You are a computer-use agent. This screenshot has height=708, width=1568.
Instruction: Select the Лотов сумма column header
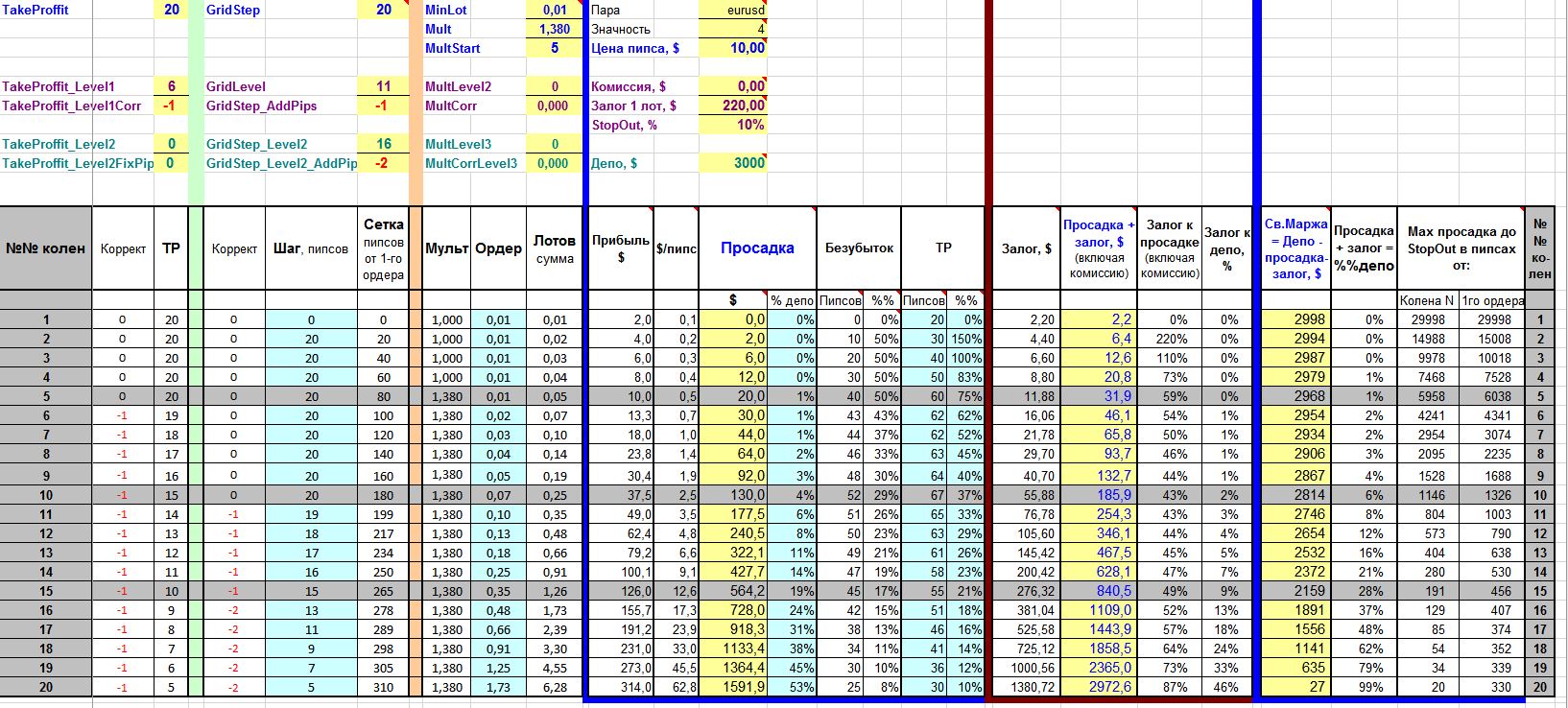click(x=555, y=248)
